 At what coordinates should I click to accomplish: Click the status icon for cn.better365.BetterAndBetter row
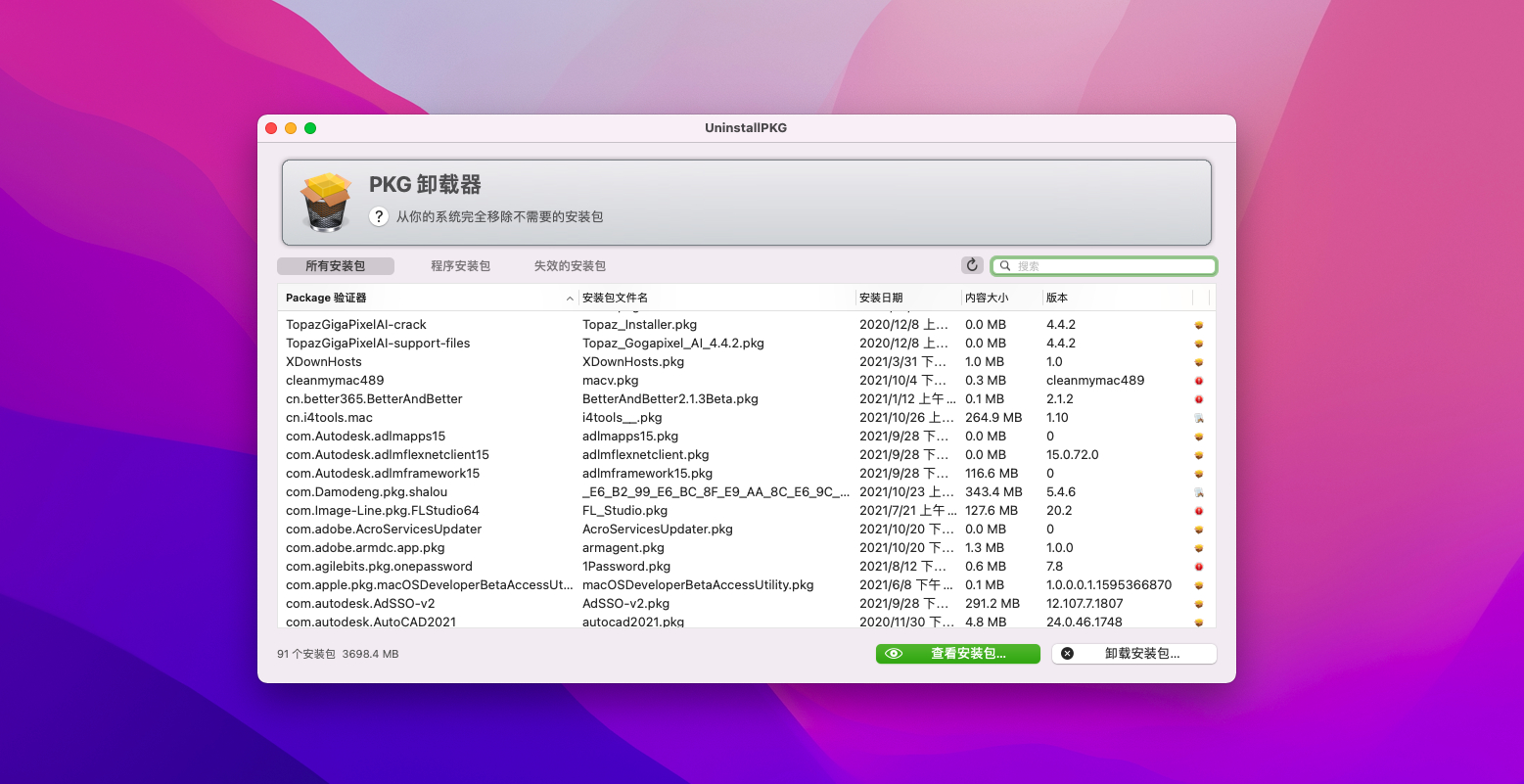pos(1199,399)
